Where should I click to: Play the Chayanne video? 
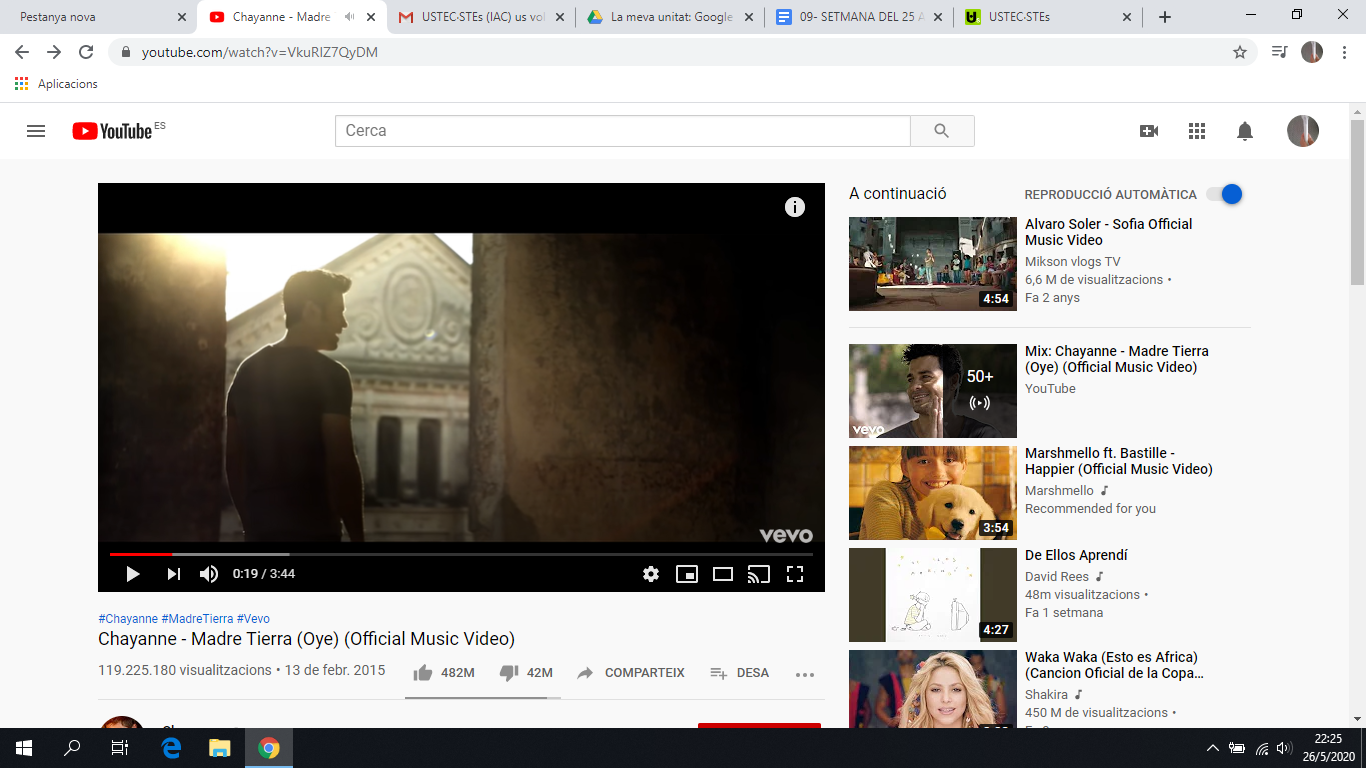coord(133,574)
